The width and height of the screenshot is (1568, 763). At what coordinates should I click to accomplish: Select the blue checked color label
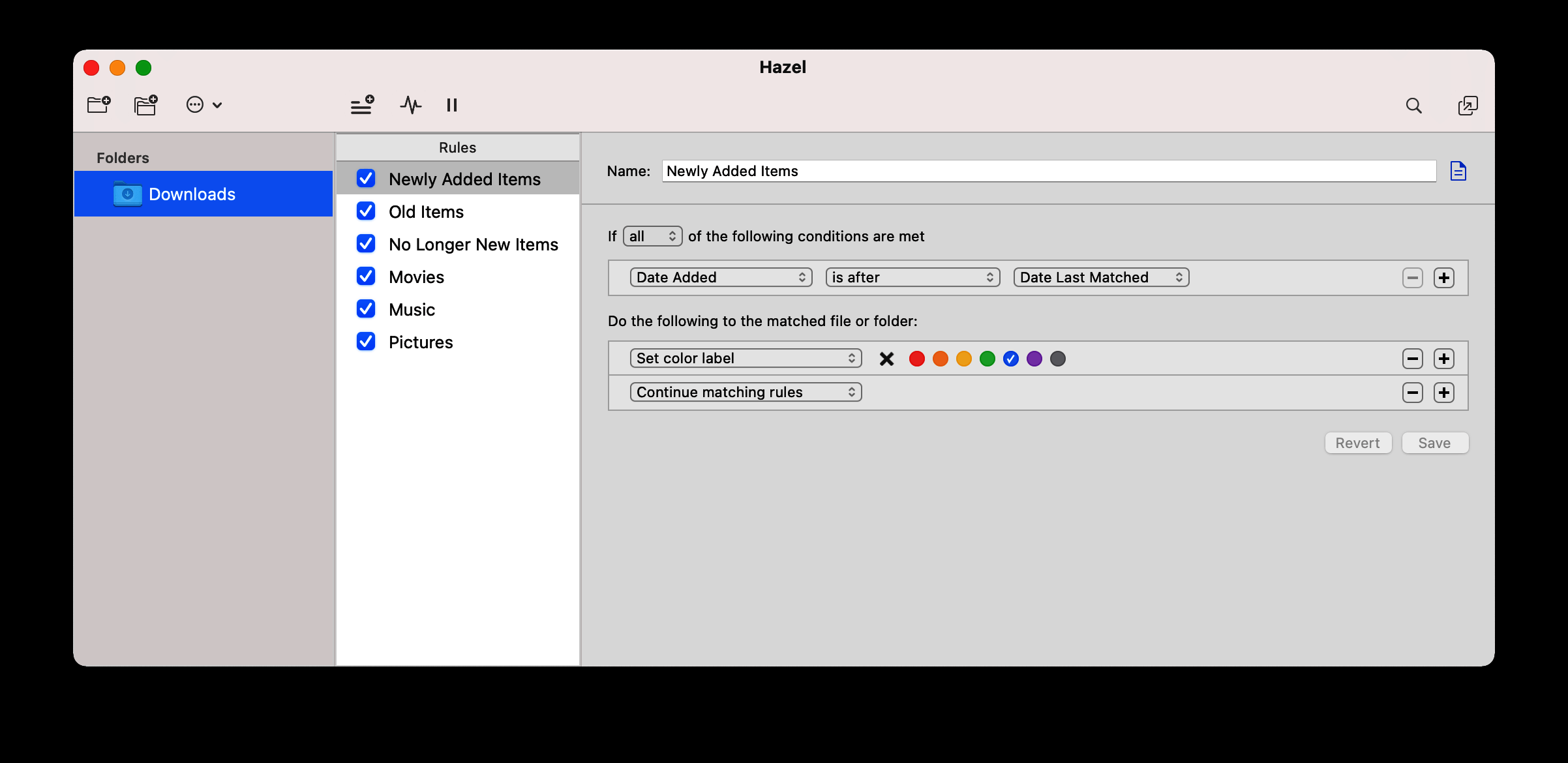point(1011,359)
